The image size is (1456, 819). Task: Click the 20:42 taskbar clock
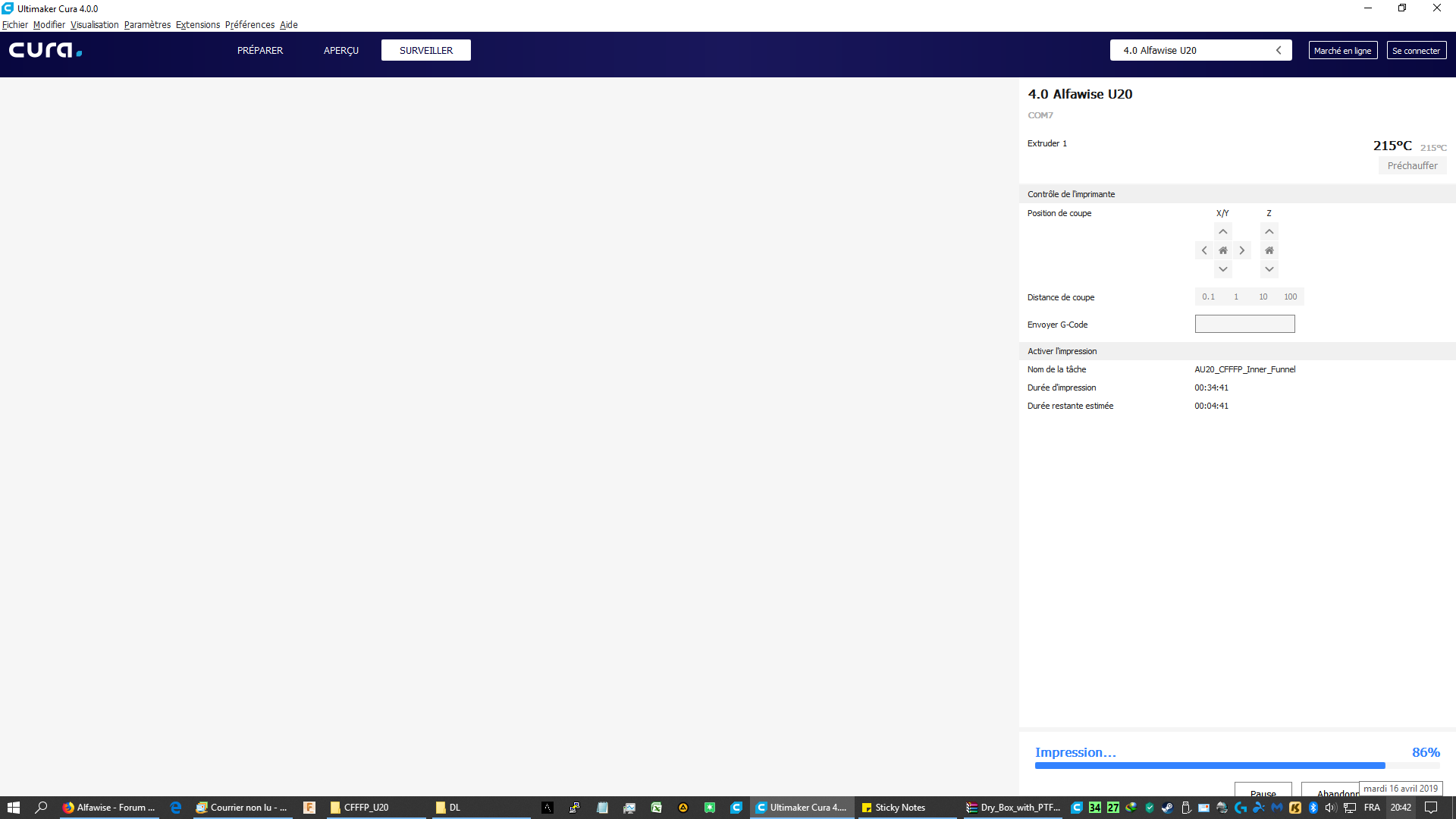click(x=1401, y=808)
